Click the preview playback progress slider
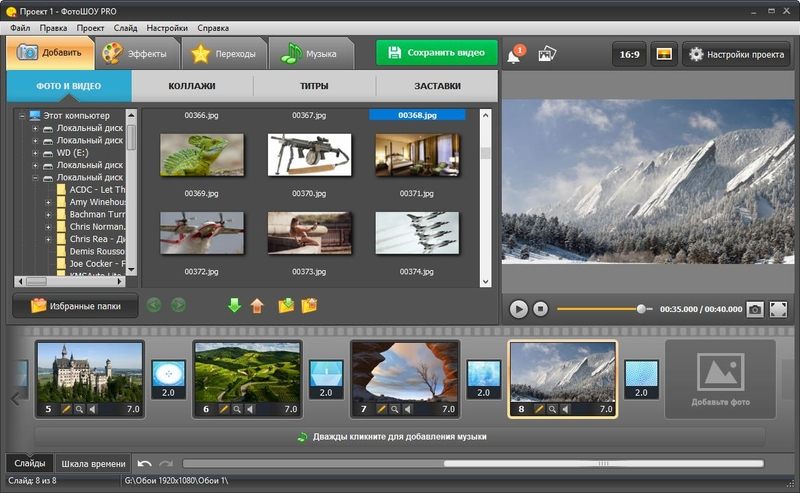800x493 pixels. tap(605, 309)
